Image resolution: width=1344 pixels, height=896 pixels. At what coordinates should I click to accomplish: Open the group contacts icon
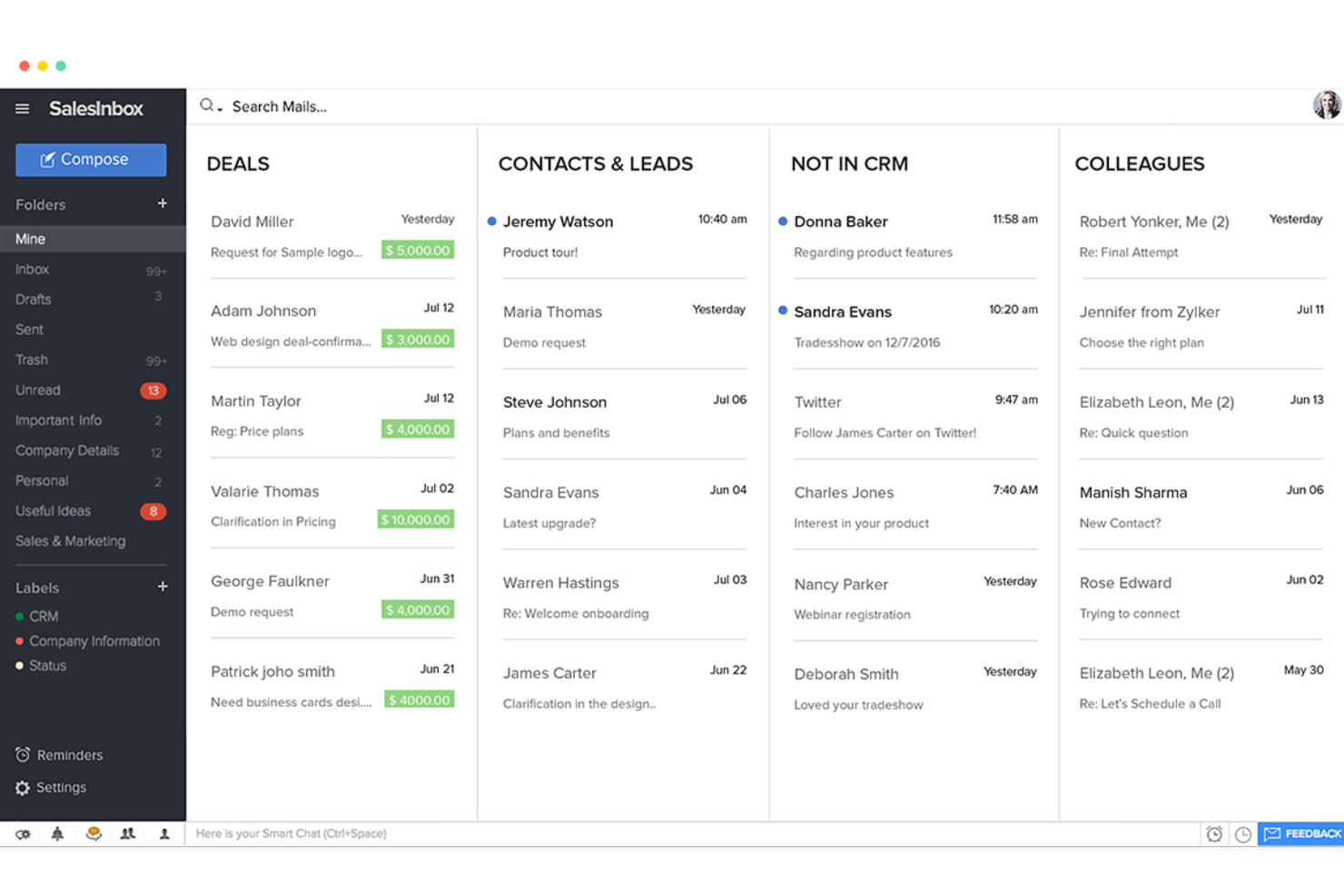click(x=128, y=833)
